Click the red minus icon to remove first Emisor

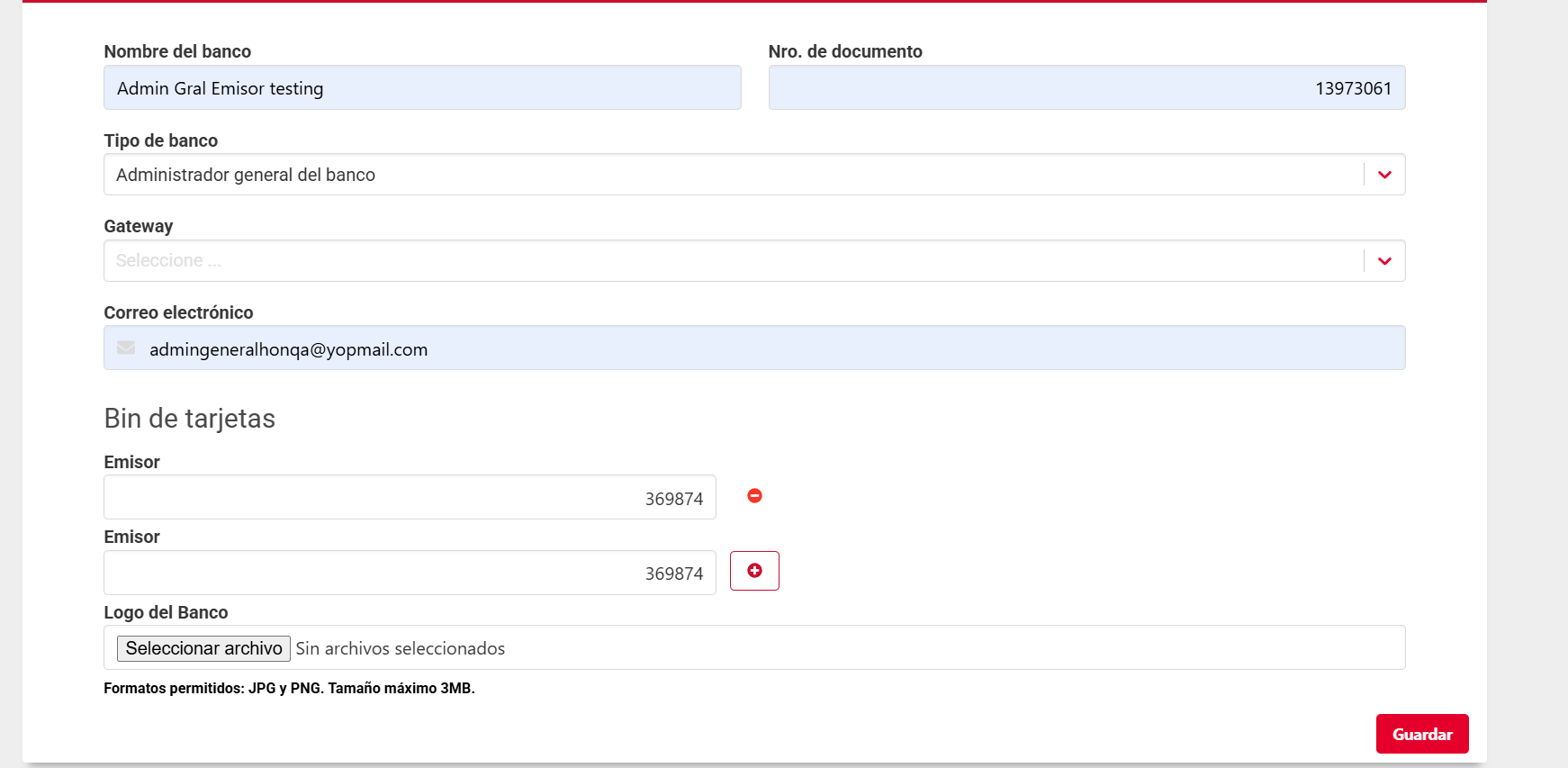point(754,496)
